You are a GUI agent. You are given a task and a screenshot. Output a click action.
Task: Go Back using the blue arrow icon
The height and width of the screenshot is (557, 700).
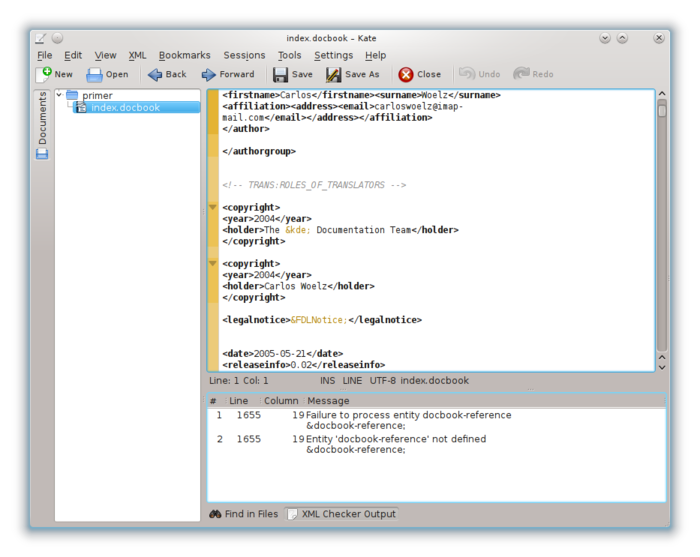tap(154, 74)
